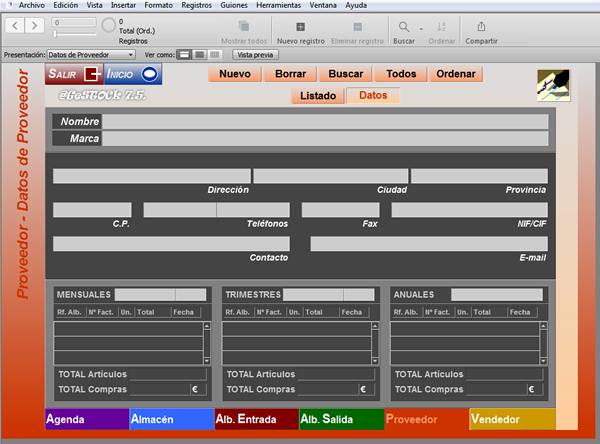This screenshot has width=600, height=444.
Task: Switch to form view mode
Action: (184, 55)
